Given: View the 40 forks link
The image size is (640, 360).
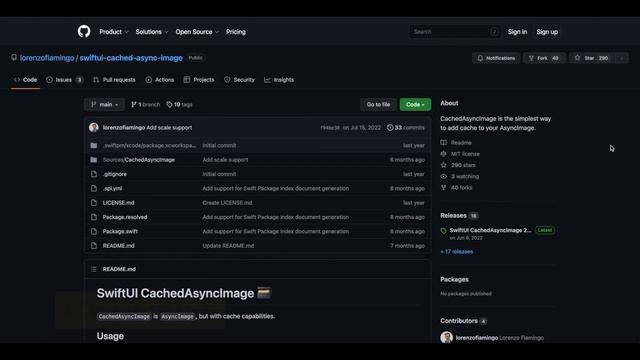Looking at the screenshot, I should [x=461, y=187].
